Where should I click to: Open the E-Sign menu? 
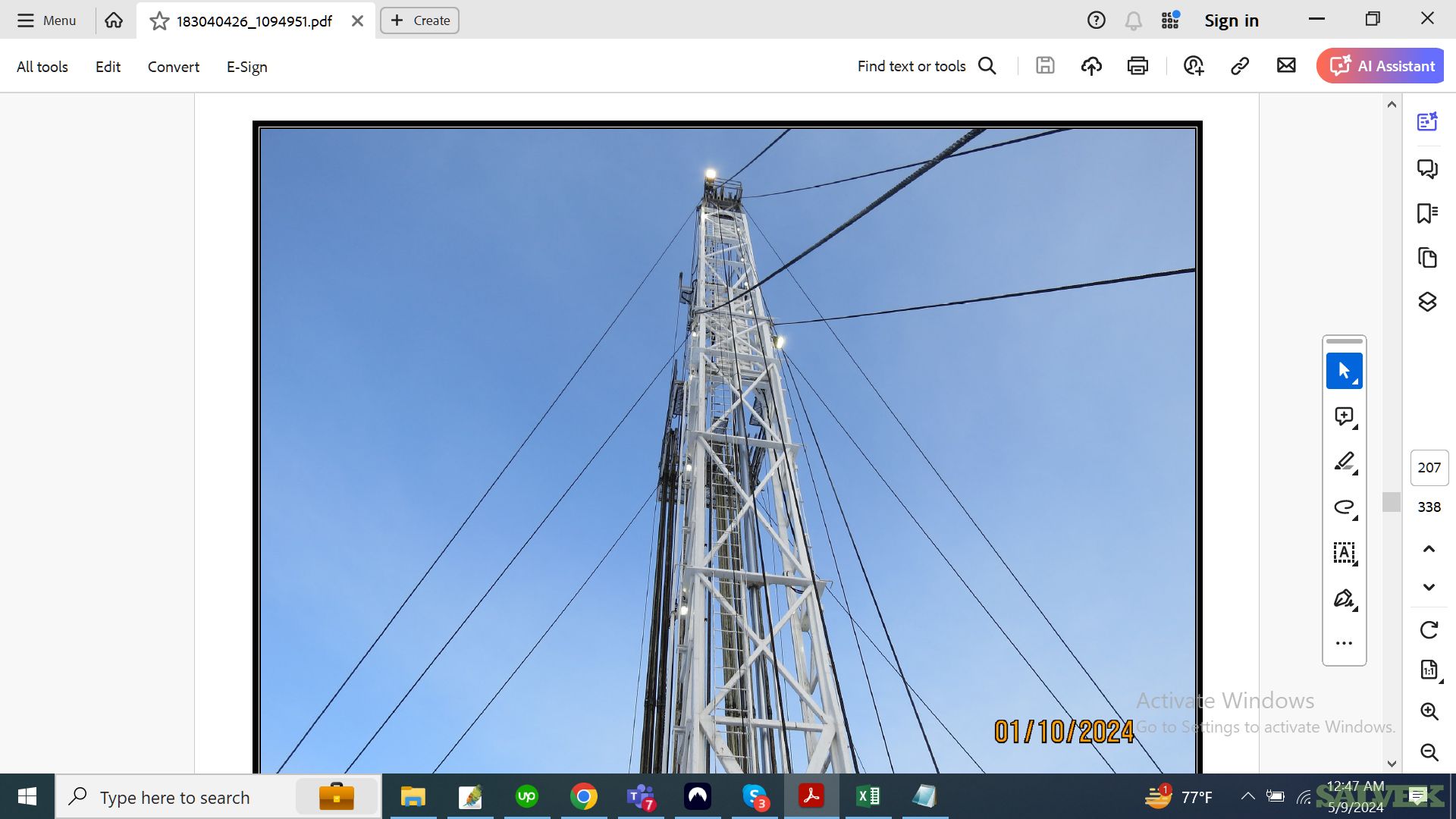click(247, 67)
